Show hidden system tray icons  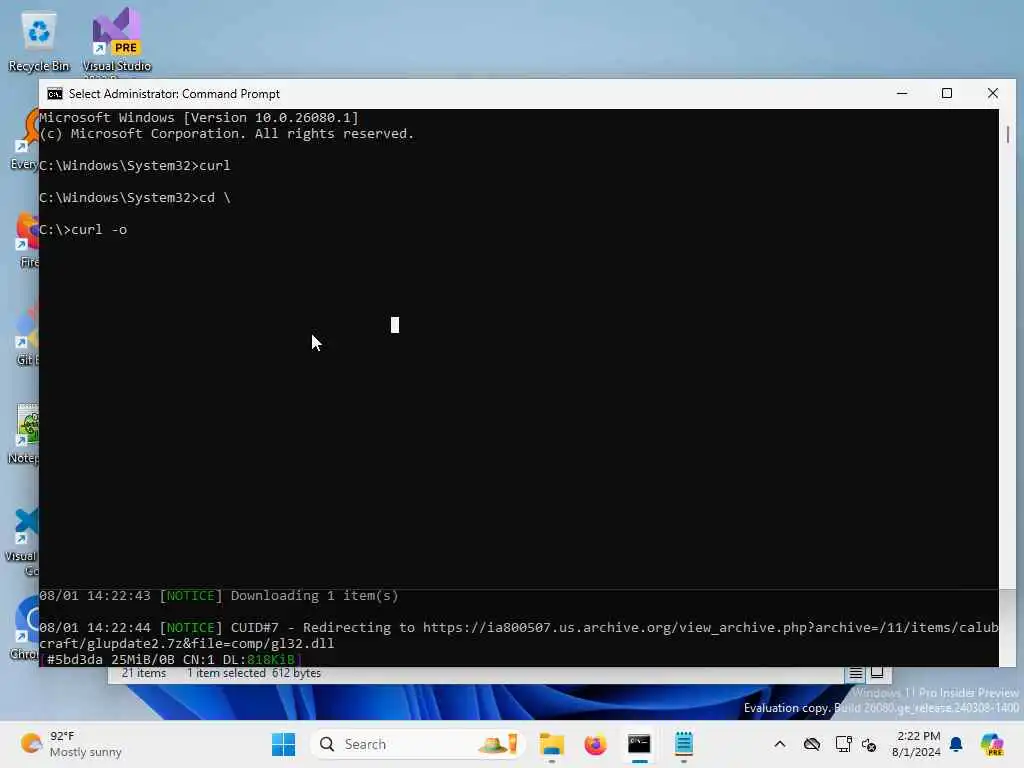(780, 744)
